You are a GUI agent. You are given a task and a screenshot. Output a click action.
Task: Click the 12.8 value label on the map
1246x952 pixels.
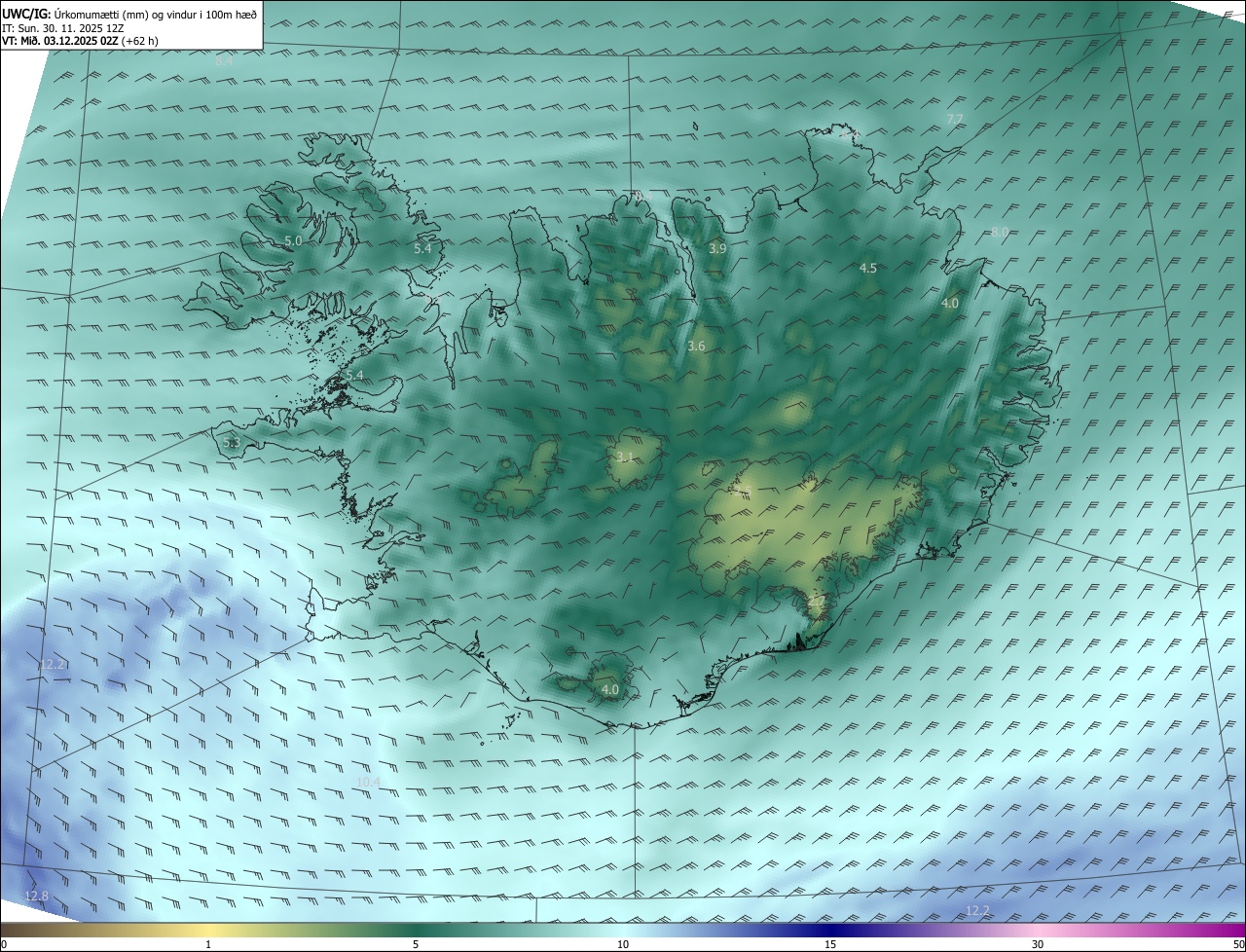coord(36,896)
